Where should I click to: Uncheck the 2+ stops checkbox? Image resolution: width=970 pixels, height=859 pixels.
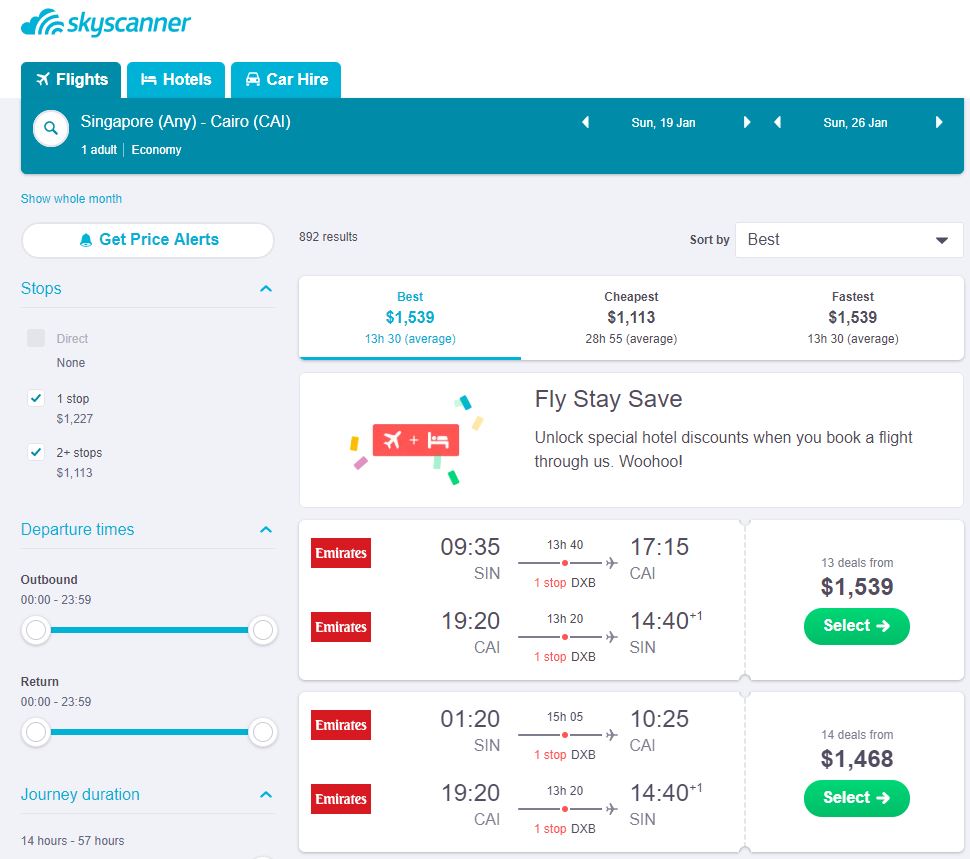pos(36,452)
